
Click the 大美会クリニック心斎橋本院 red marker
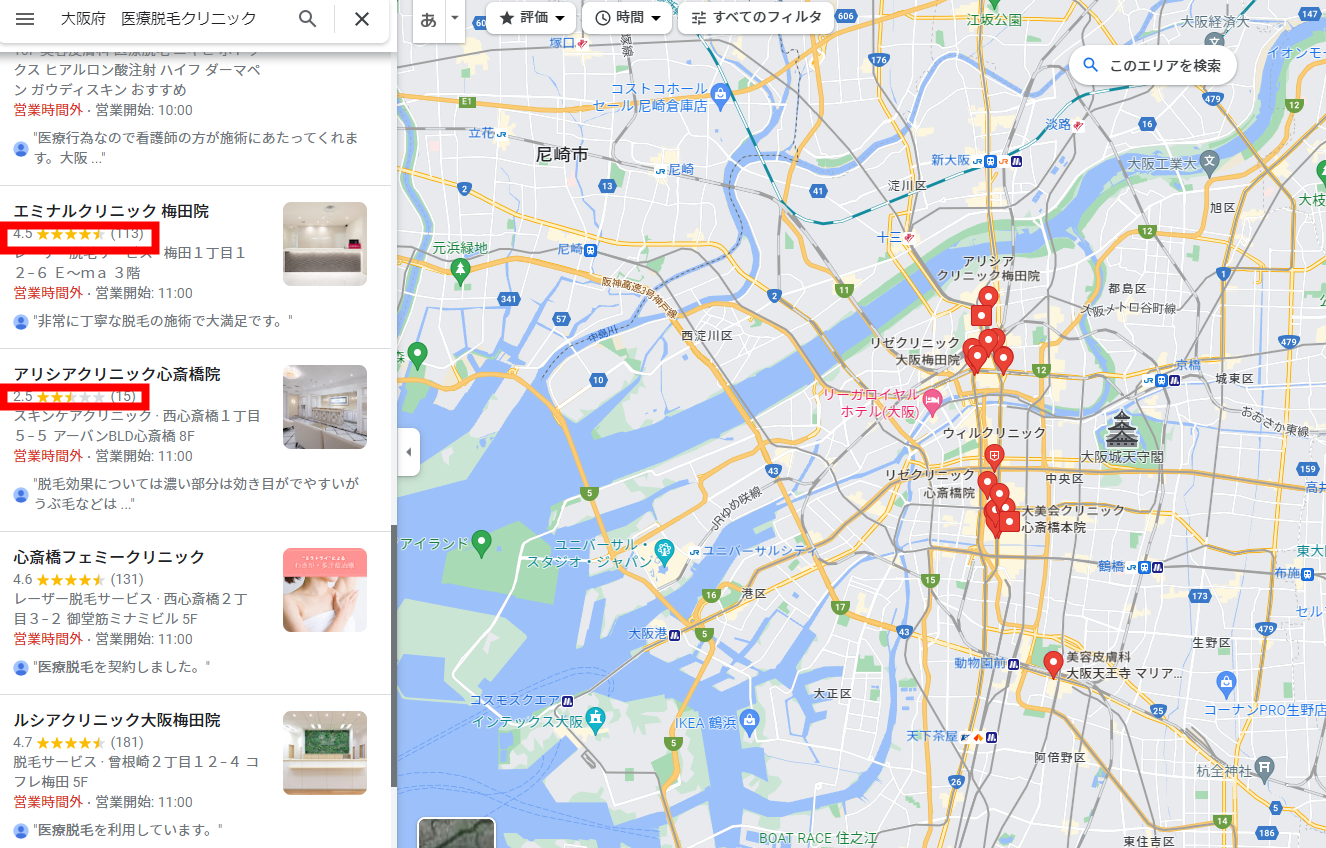[1009, 521]
